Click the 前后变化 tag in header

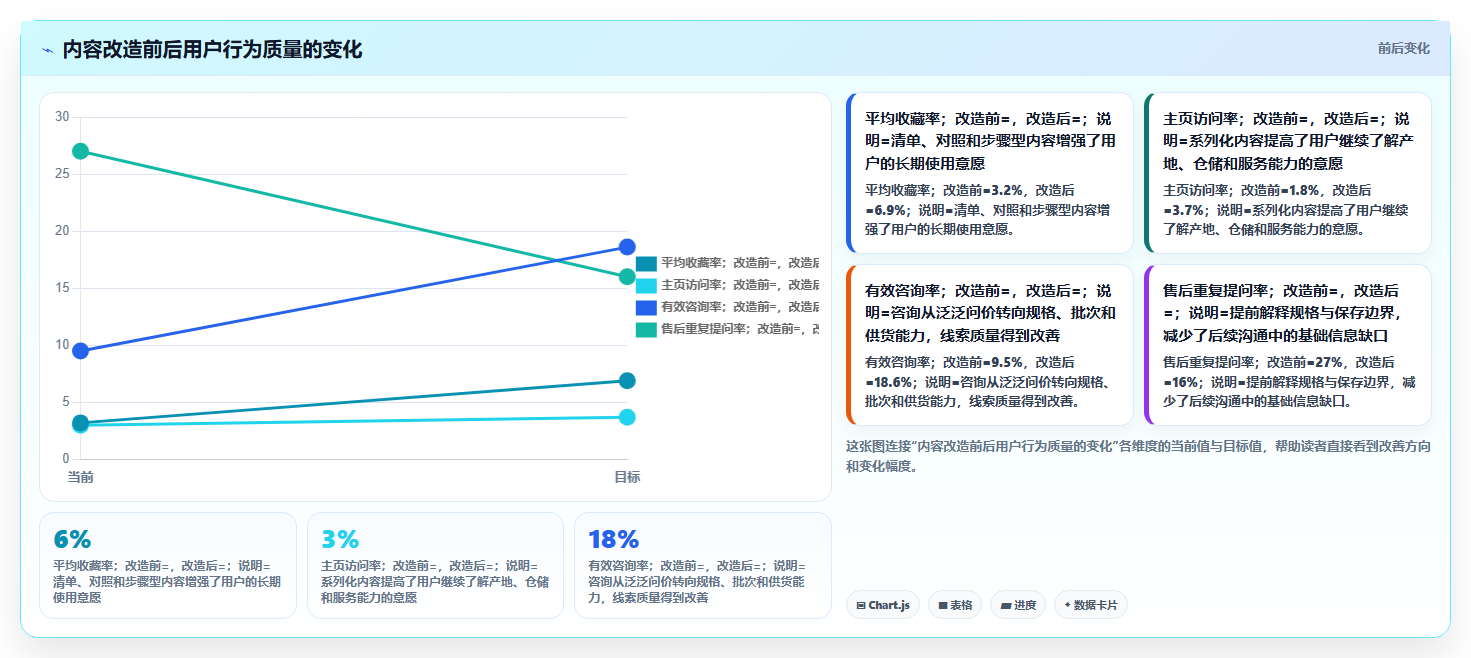click(1403, 48)
